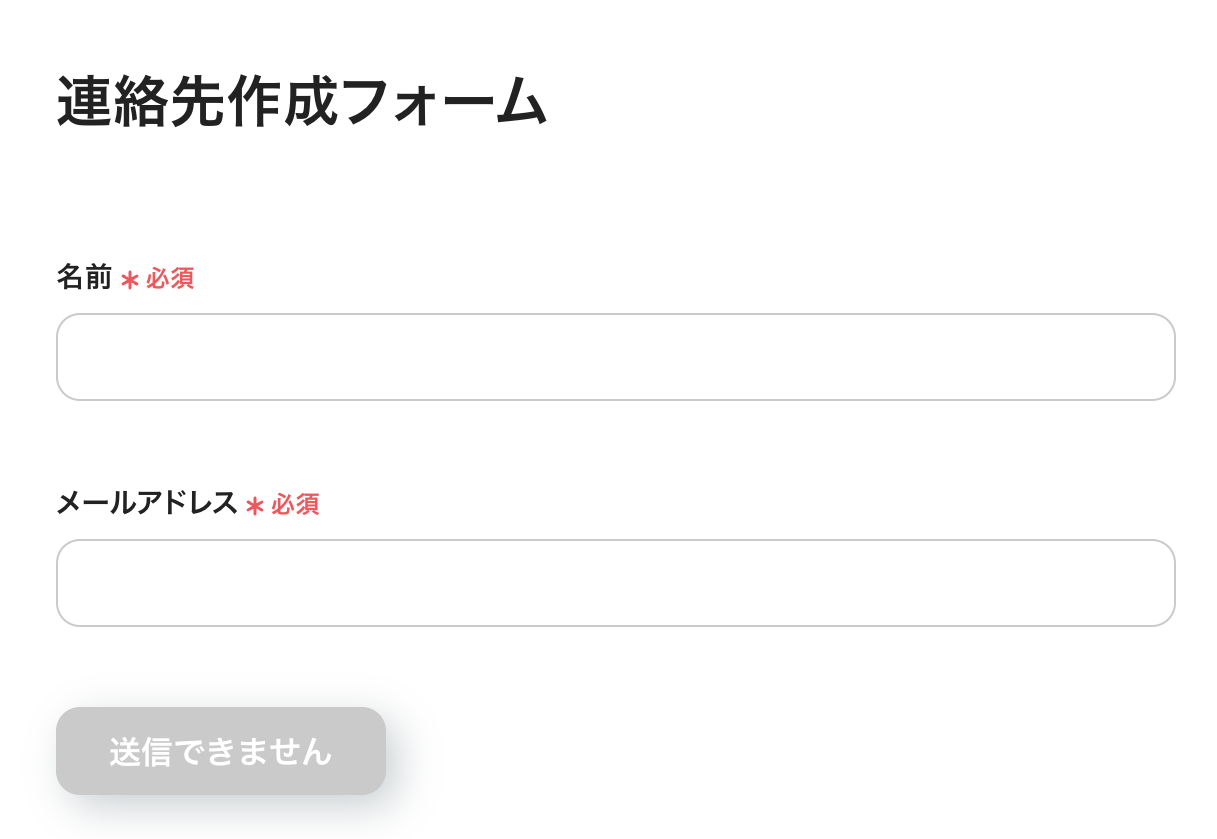Focus the メールアドレス input box
Screen dimensions: 1217x839
(x=615, y=583)
